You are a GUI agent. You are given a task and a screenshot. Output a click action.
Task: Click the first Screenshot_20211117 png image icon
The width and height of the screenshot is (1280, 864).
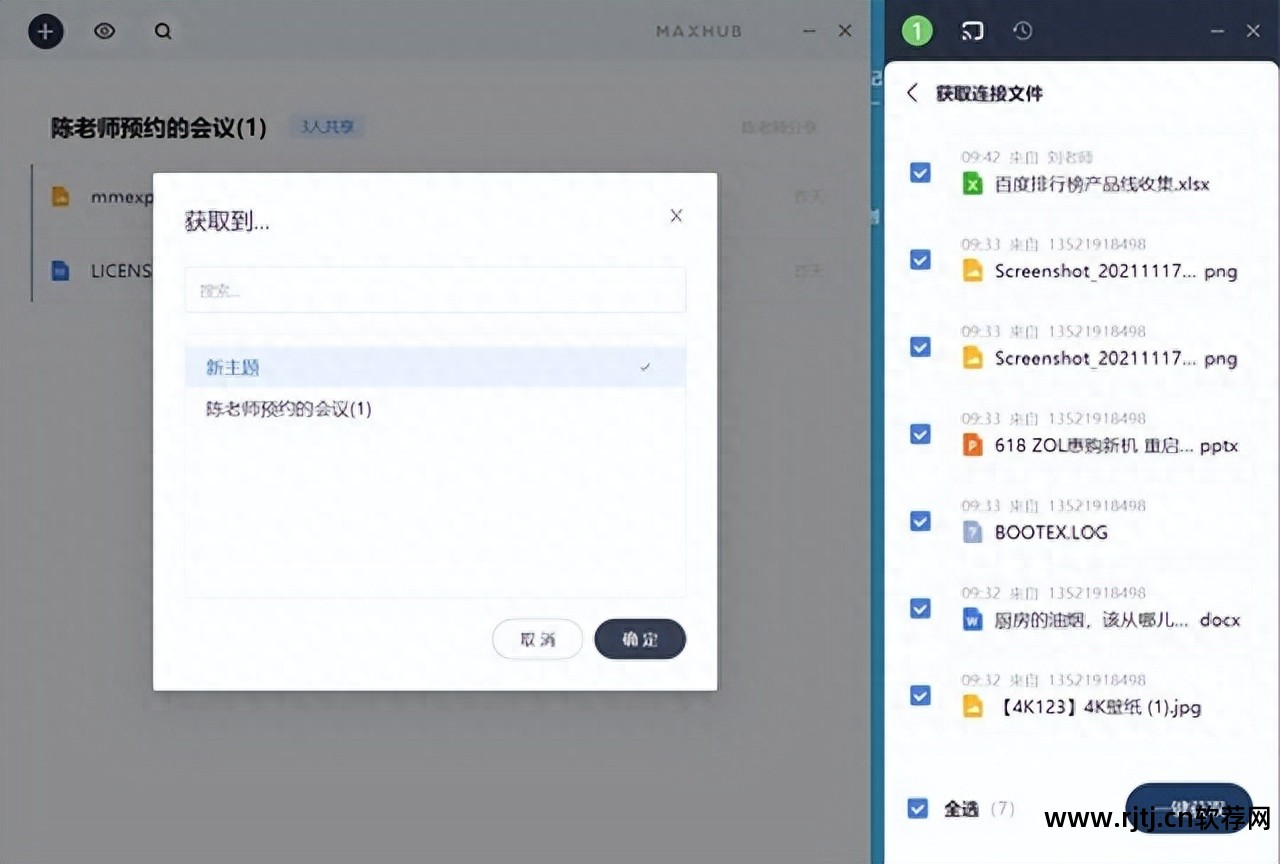(x=973, y=271)
